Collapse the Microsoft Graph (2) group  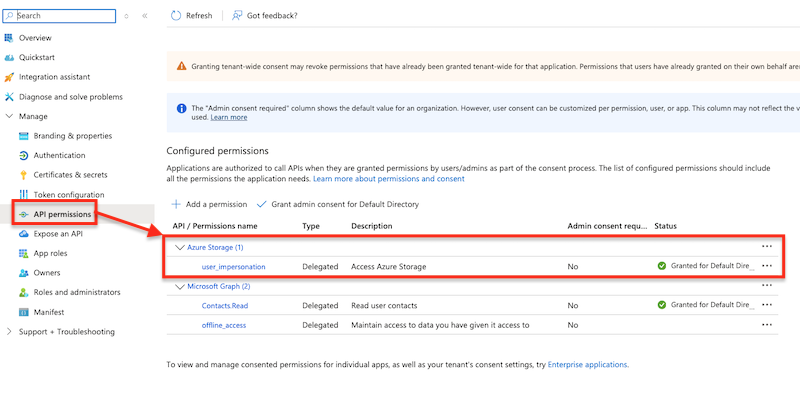tap(179, 286)
